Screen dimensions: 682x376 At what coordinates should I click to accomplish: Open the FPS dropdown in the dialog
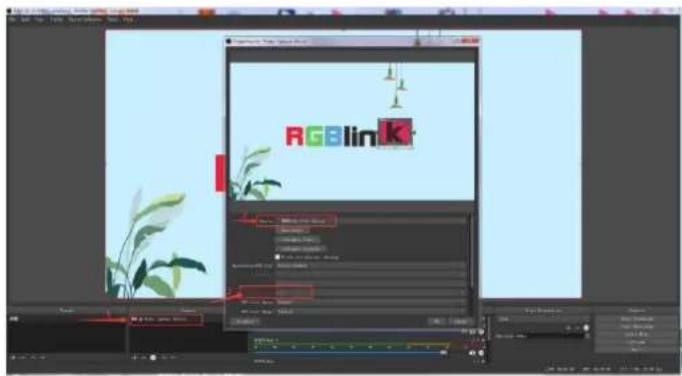pos(372,284)
